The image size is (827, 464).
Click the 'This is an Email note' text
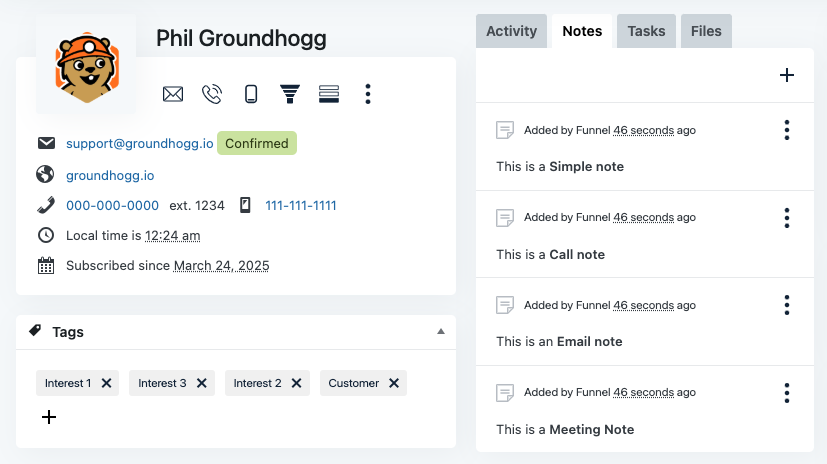tap(559, 342)
